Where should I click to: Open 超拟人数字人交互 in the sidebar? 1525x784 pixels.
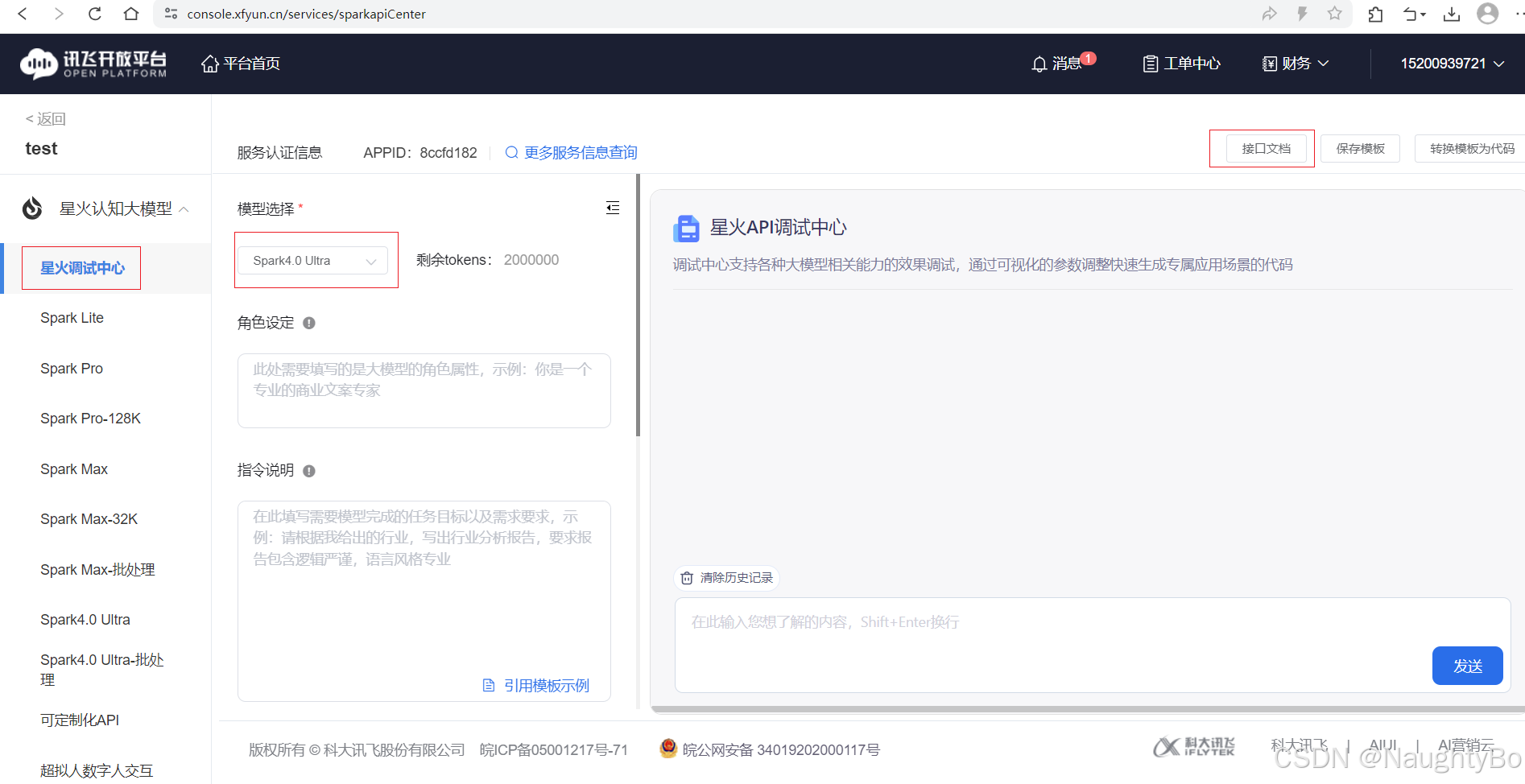(97, 770)
